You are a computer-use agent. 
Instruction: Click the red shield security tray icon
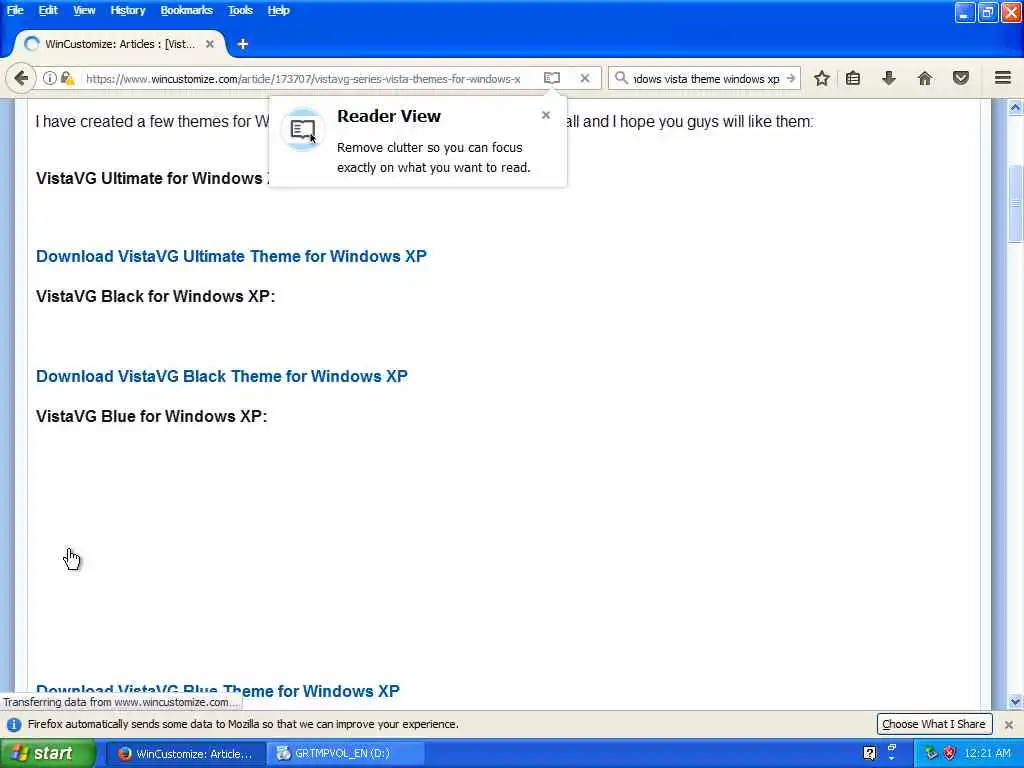(x=949, y=754)
